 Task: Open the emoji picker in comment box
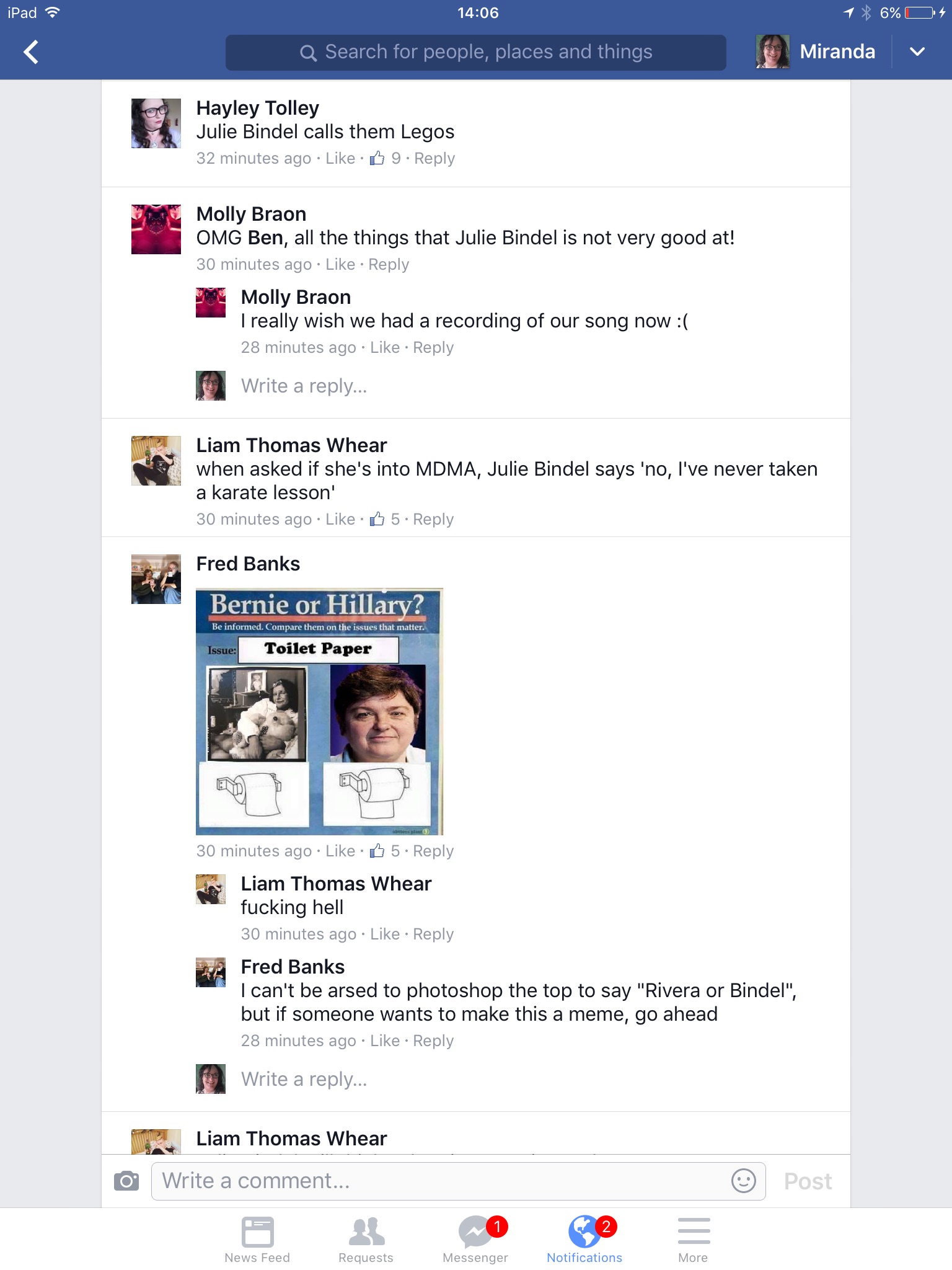pos(743,1181)
